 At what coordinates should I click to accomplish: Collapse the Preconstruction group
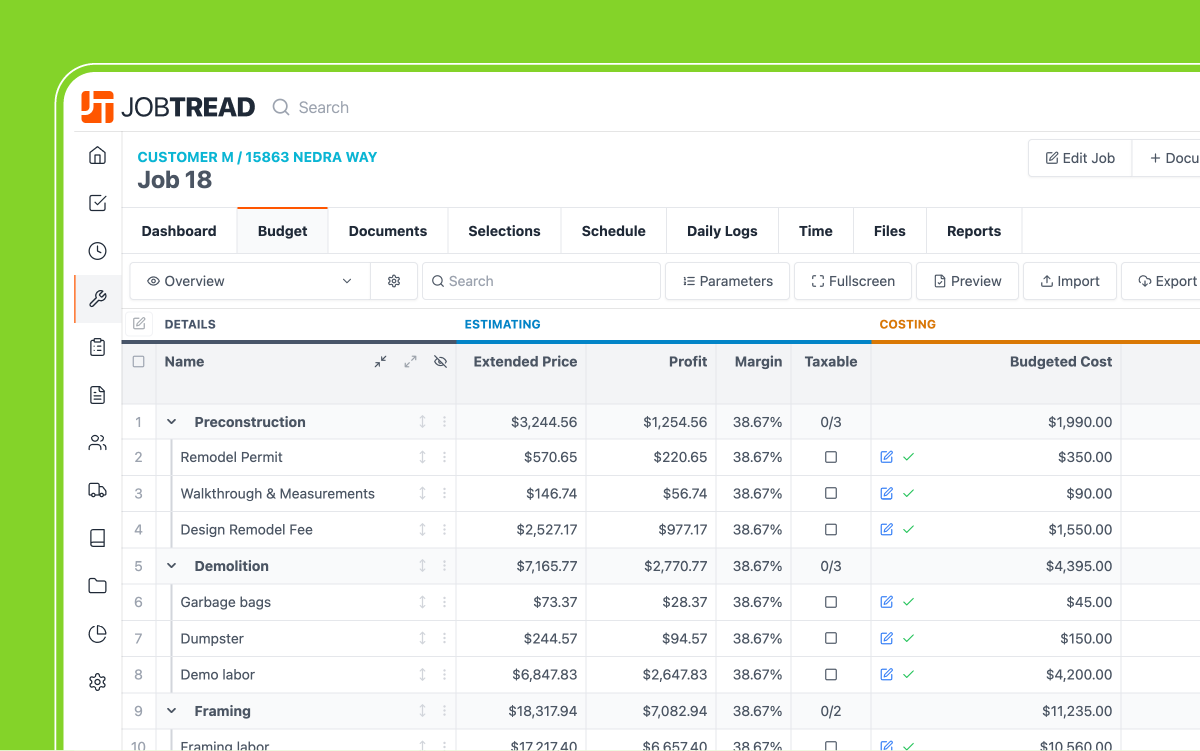tap(170, 421)
